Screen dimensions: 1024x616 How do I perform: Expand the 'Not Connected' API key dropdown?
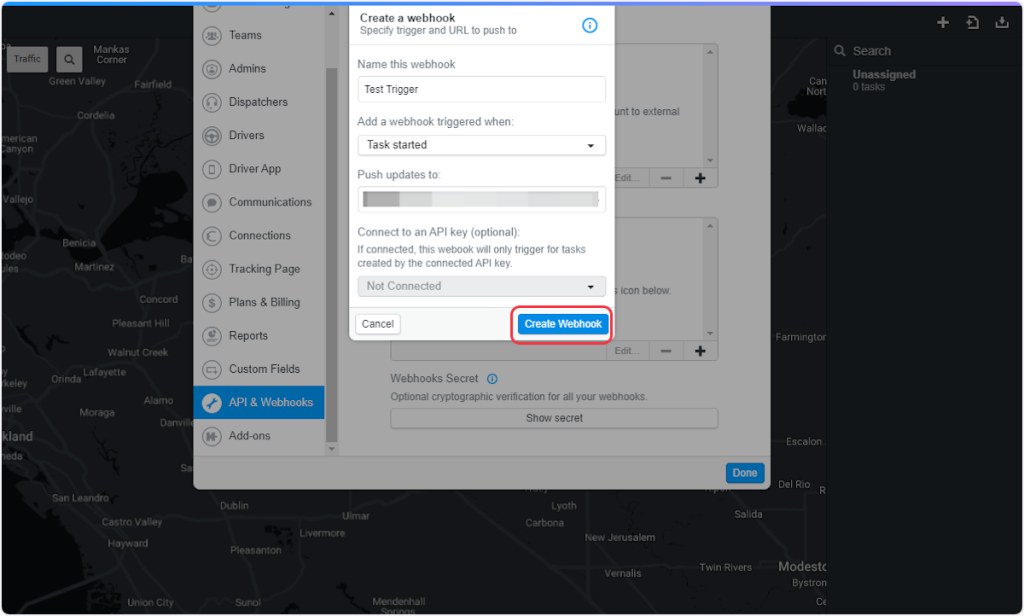click(481, 286)
